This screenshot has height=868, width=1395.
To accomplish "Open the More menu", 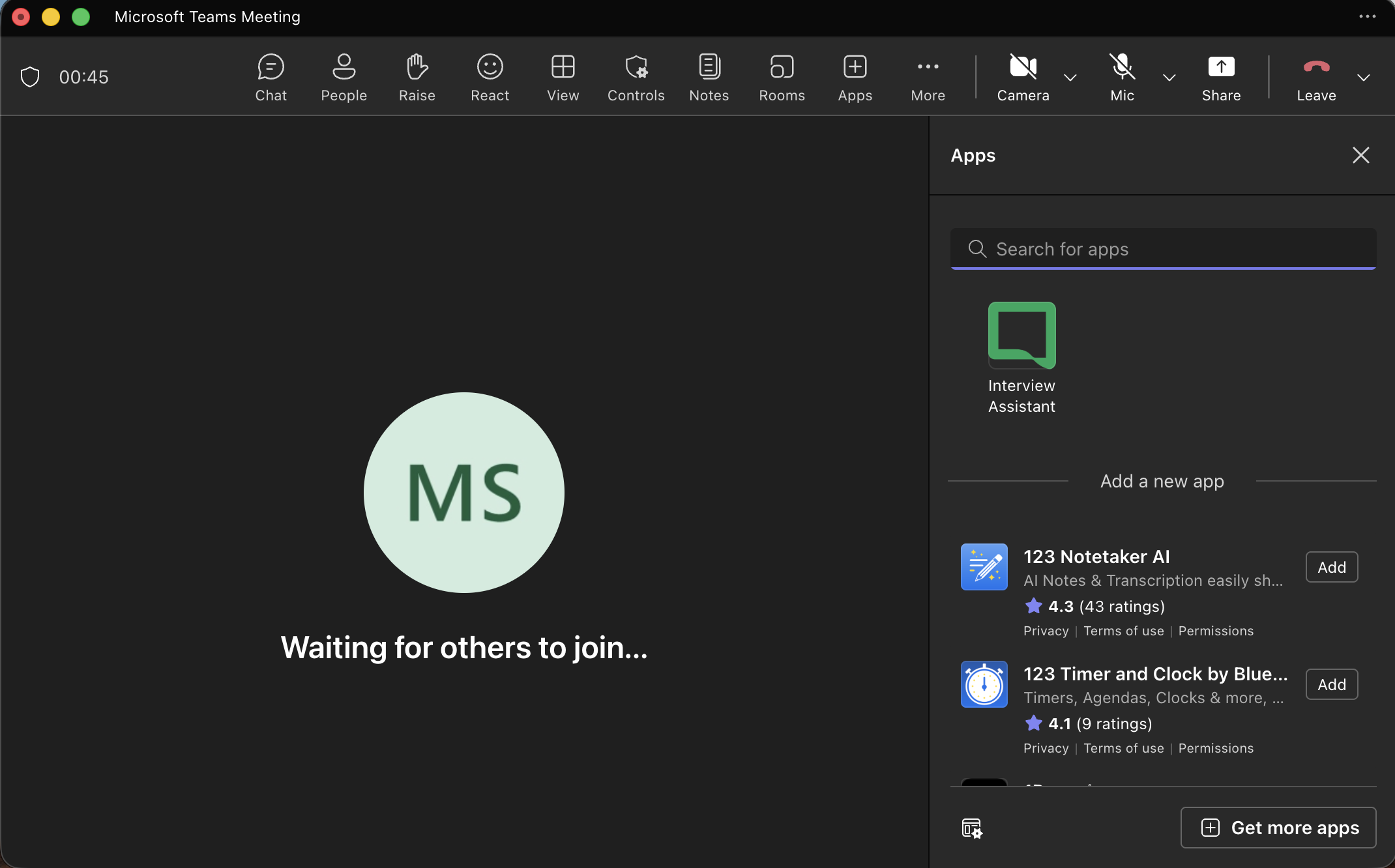I will [x=928, y=76].
